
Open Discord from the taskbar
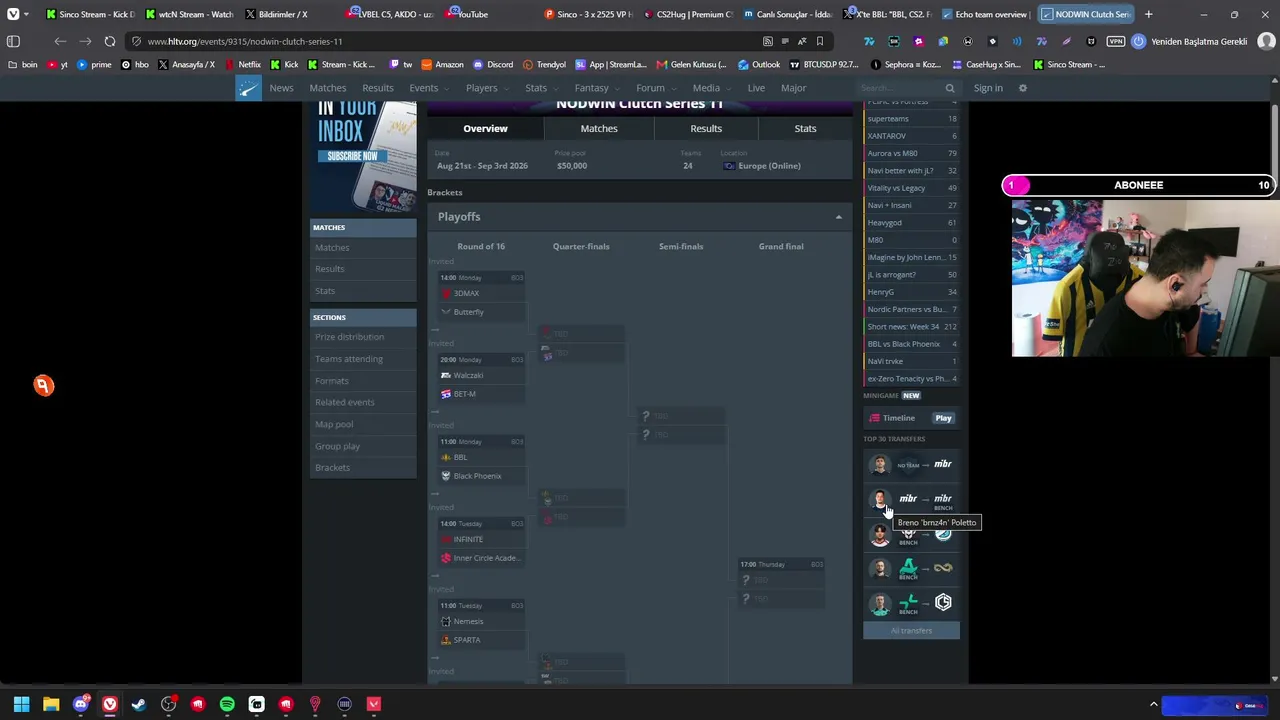pyautogui.click(x=80, y=704)
